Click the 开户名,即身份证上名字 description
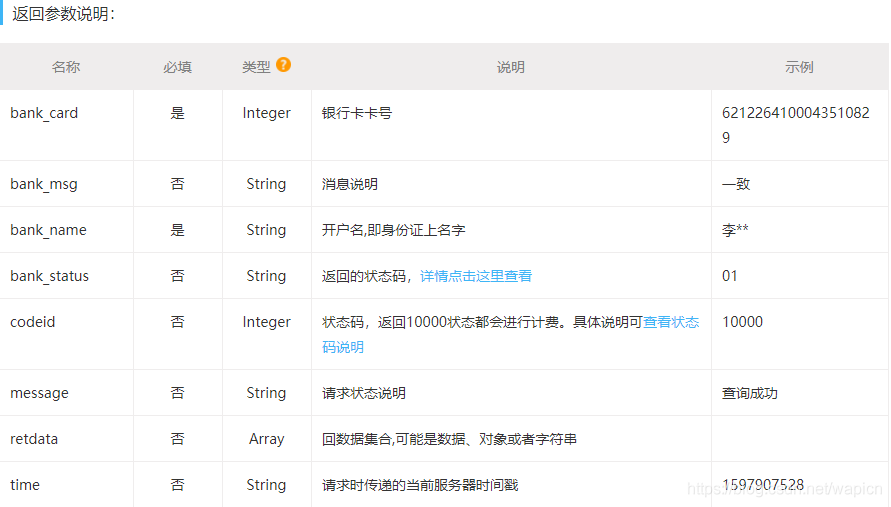 coord(394,230)
